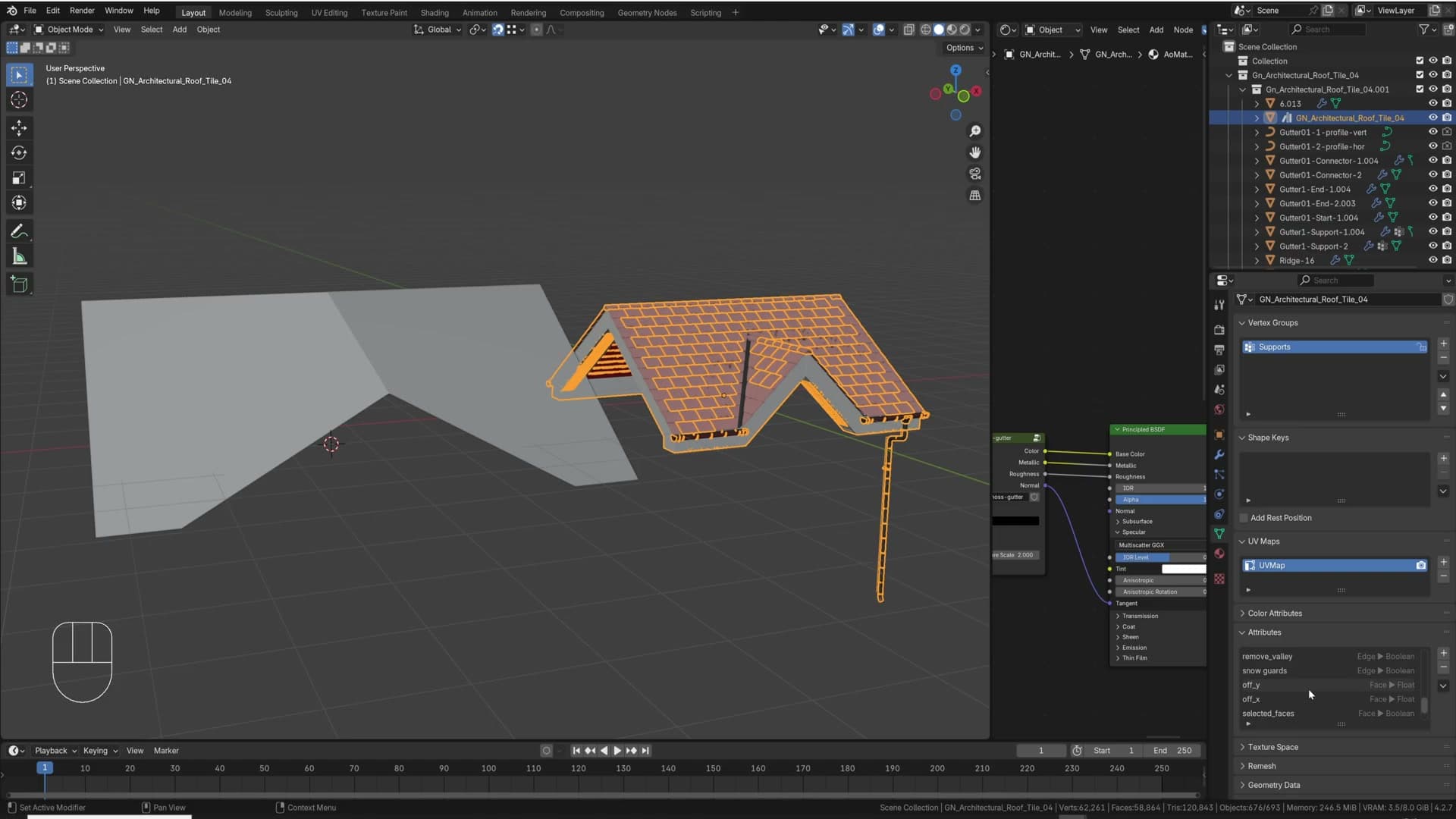Click the End frame field in timeline
This screenshot has width=1456, height=819.
[1172, 751]
